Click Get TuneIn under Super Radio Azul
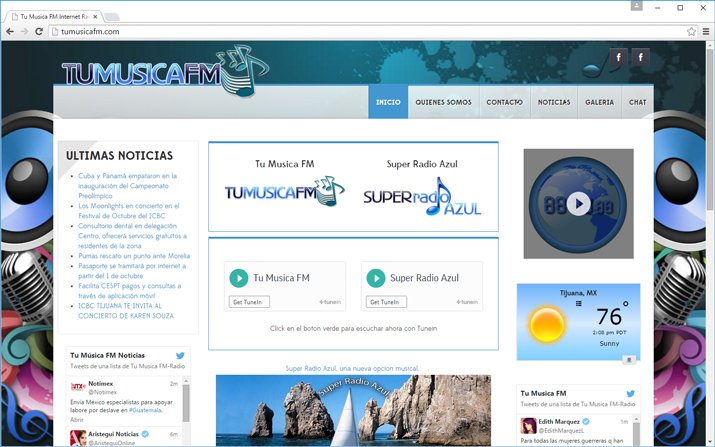Screen dimensions: 715x447 tap(387, 302)
